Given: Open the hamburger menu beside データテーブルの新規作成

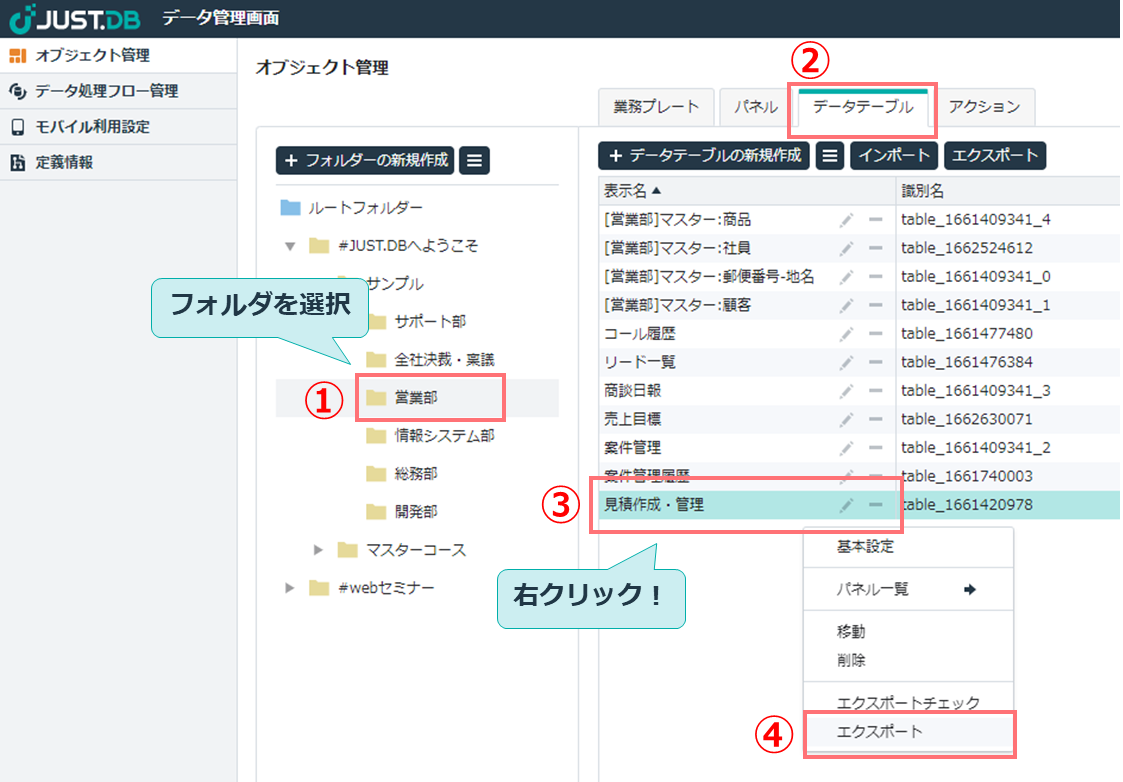Looking at the screenshot, I should pyautogui.click(x=830, y=155).
